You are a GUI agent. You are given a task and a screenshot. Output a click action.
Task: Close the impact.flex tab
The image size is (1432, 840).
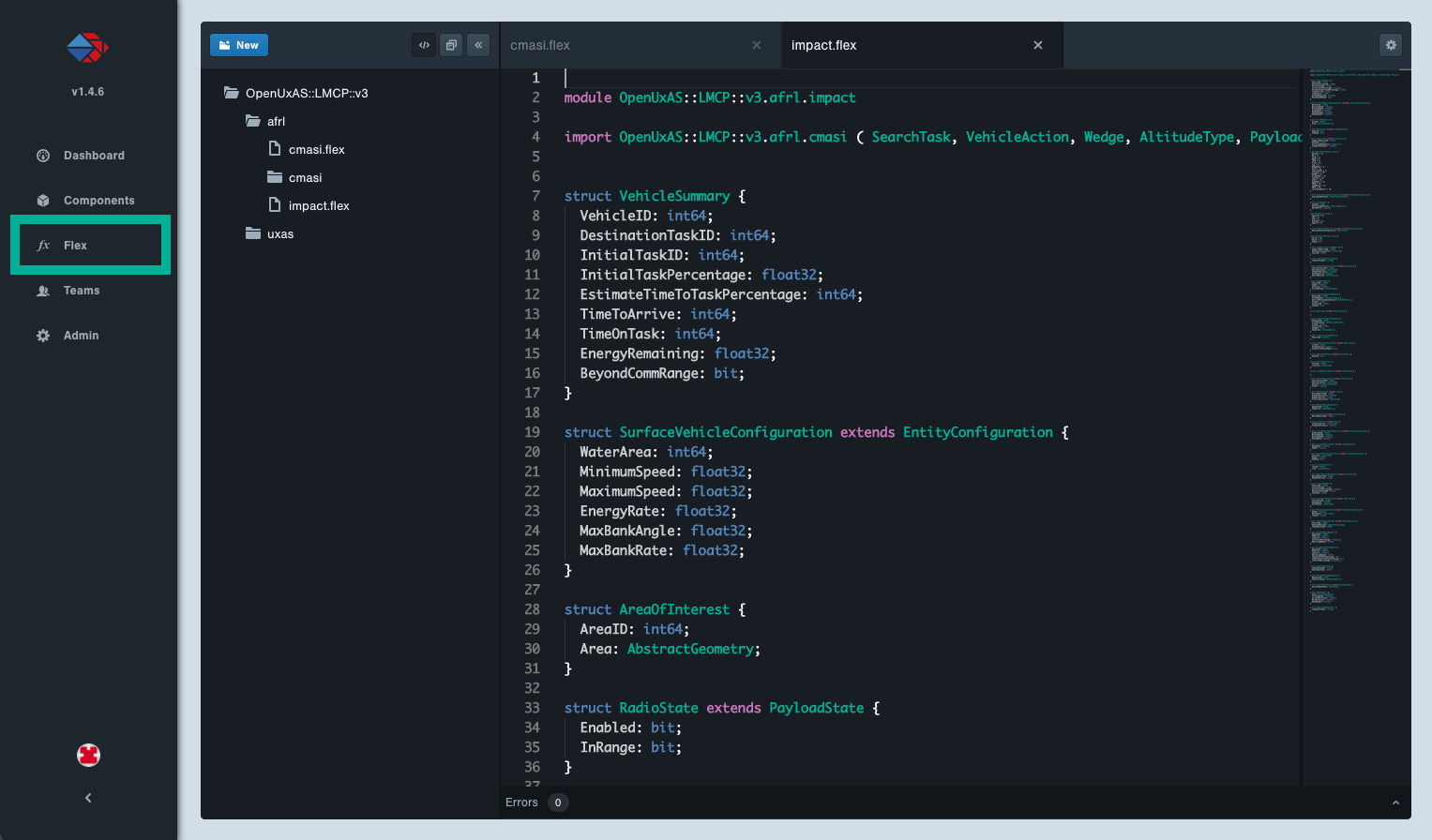pos(1038,45)
